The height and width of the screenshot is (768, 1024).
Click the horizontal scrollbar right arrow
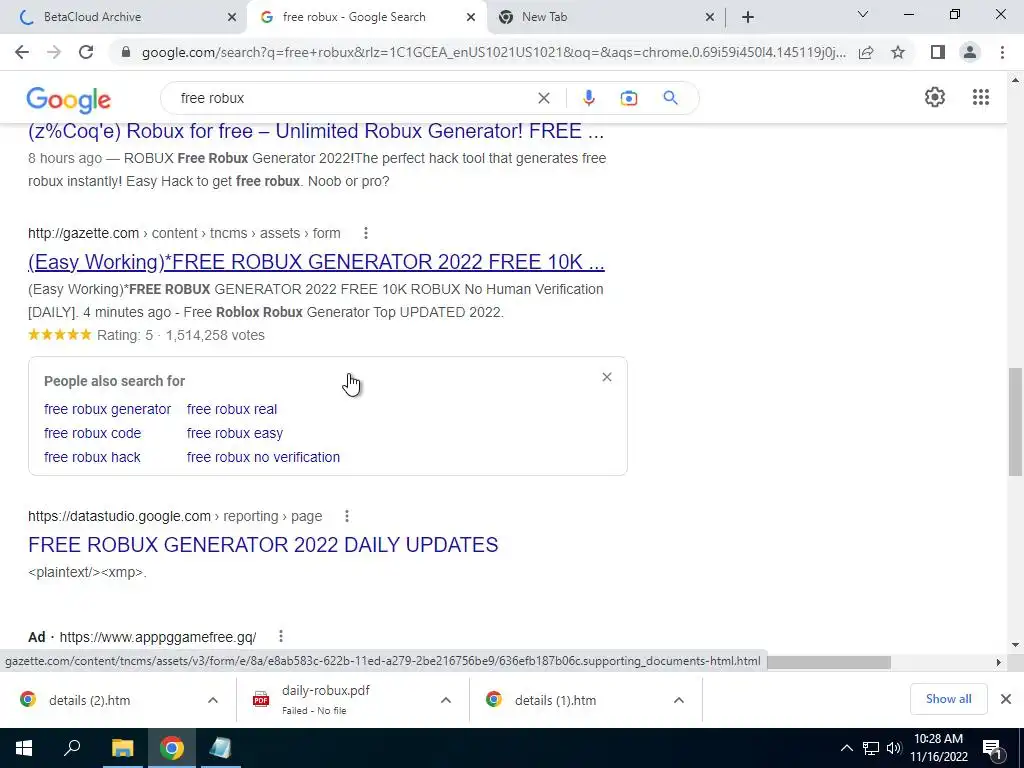coord(999,662)
